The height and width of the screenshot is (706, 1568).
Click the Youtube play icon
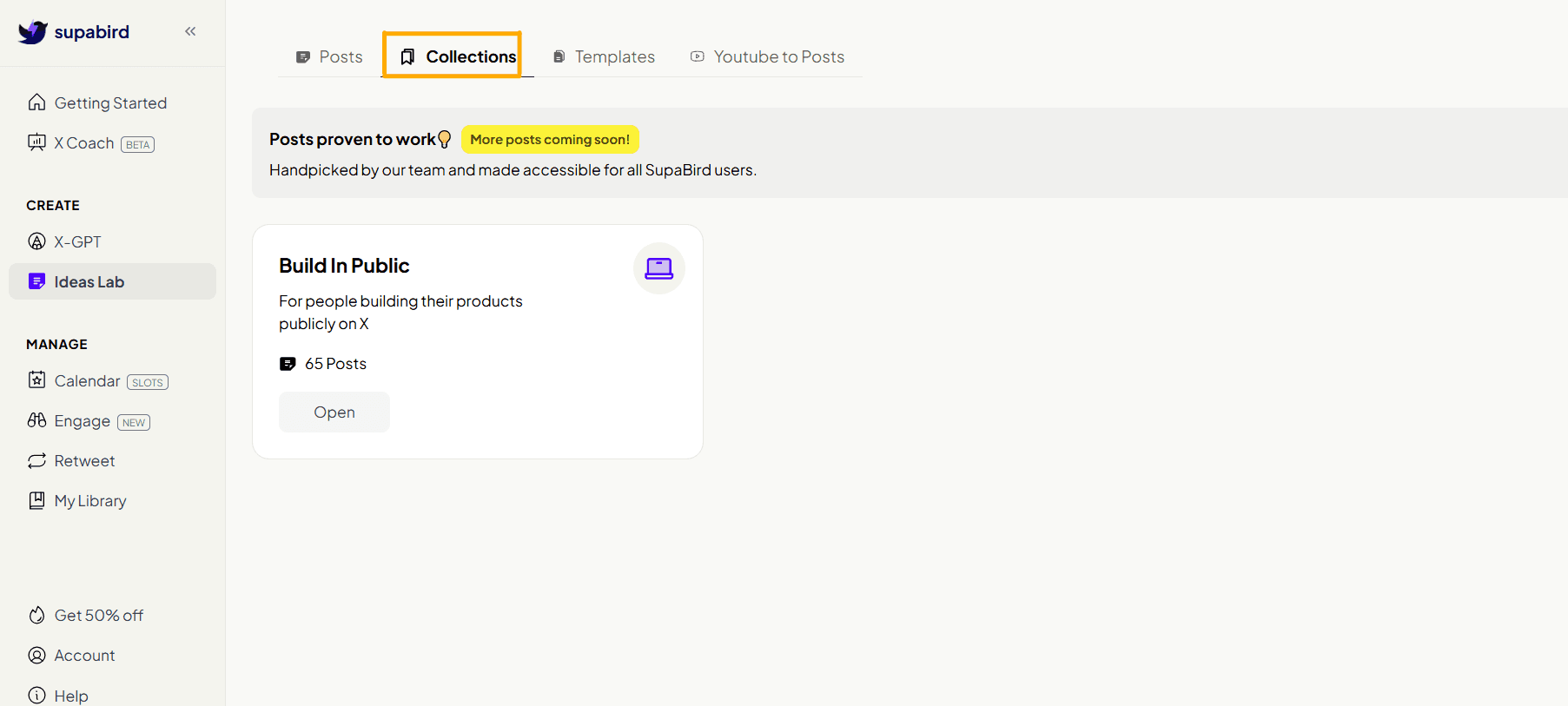coord(698,56)
